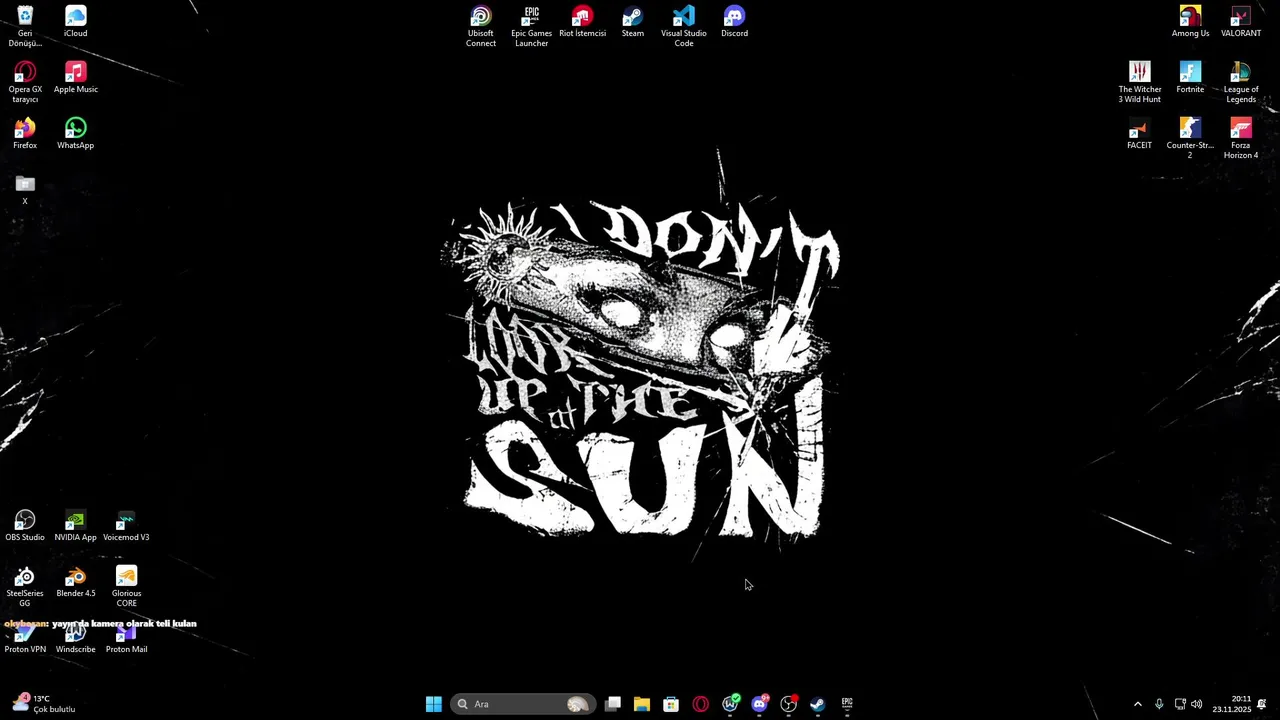1280x720 pixels.
Task: Open File Explorer from the taskbar
Action: coord(642,704)
